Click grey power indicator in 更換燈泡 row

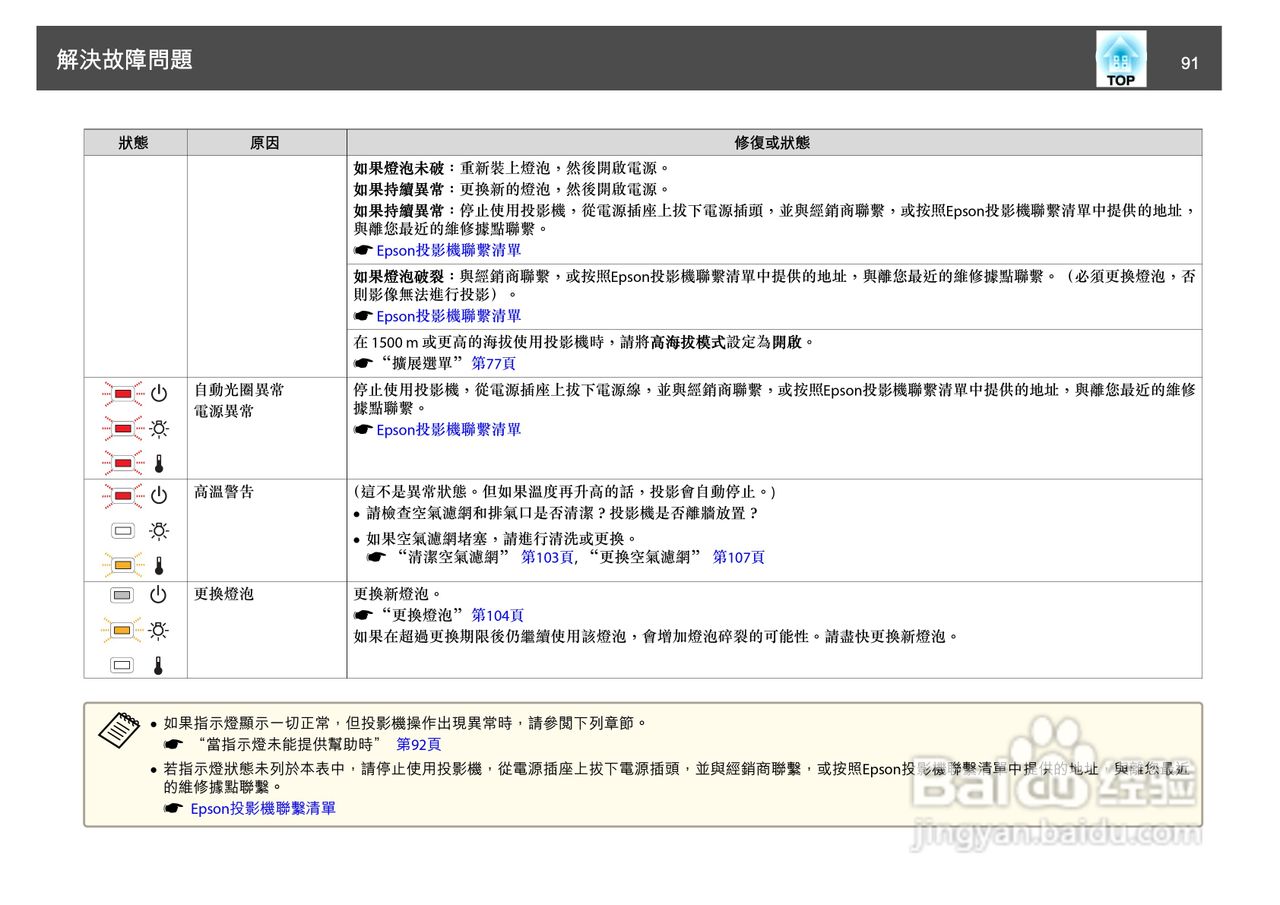[123, 595]
